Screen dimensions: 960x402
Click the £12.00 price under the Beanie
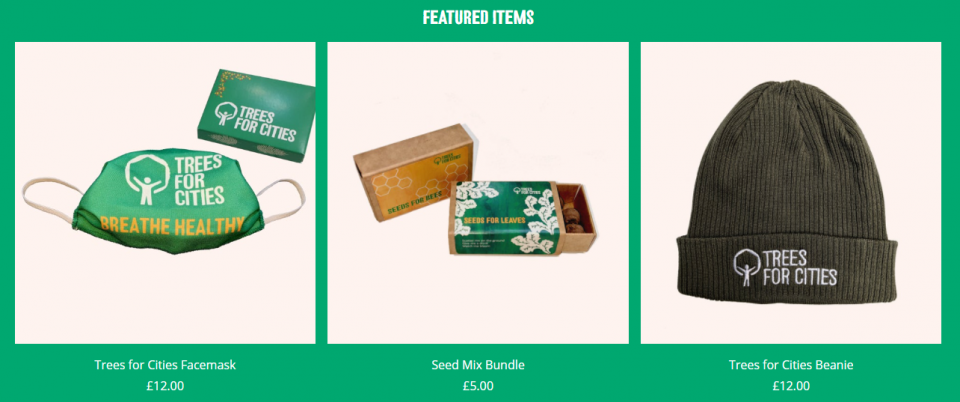790,385
